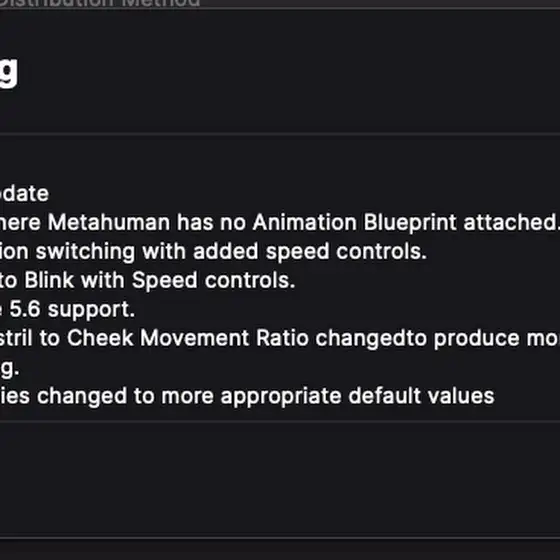Click the word 'changedto' in the changelog

tap(371, 339)
